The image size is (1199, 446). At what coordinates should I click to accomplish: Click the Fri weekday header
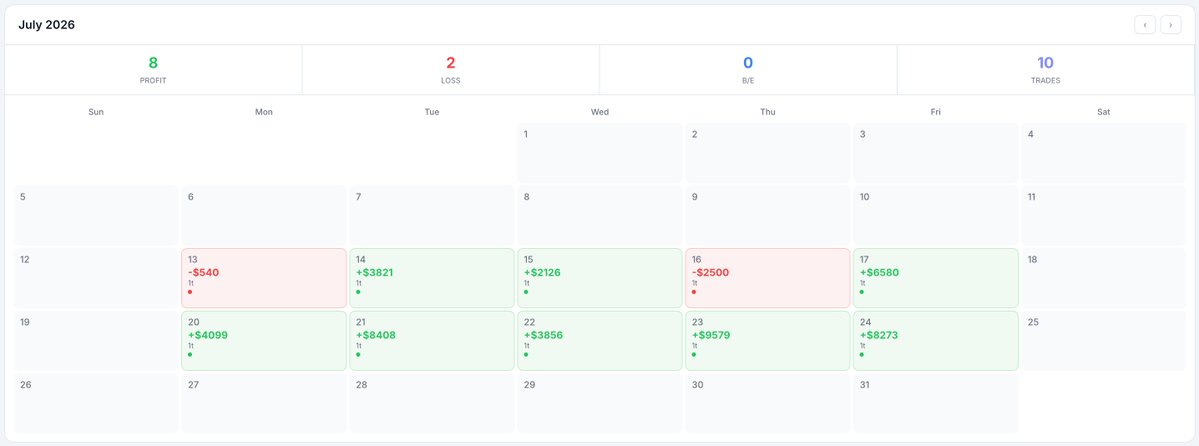936,112
